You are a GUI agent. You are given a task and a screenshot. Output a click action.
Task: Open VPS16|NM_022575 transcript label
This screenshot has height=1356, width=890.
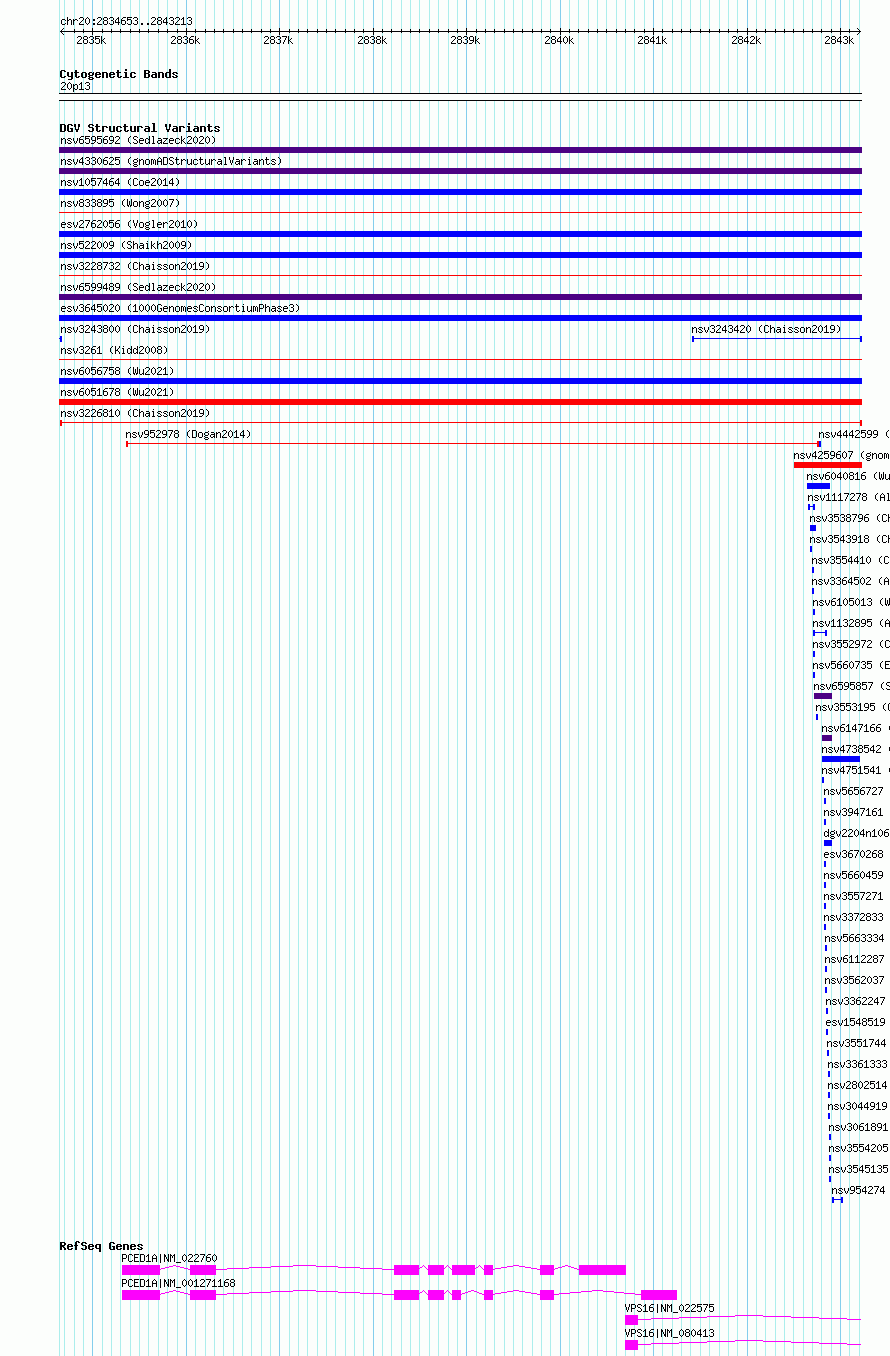click(x=670, y=1308)
